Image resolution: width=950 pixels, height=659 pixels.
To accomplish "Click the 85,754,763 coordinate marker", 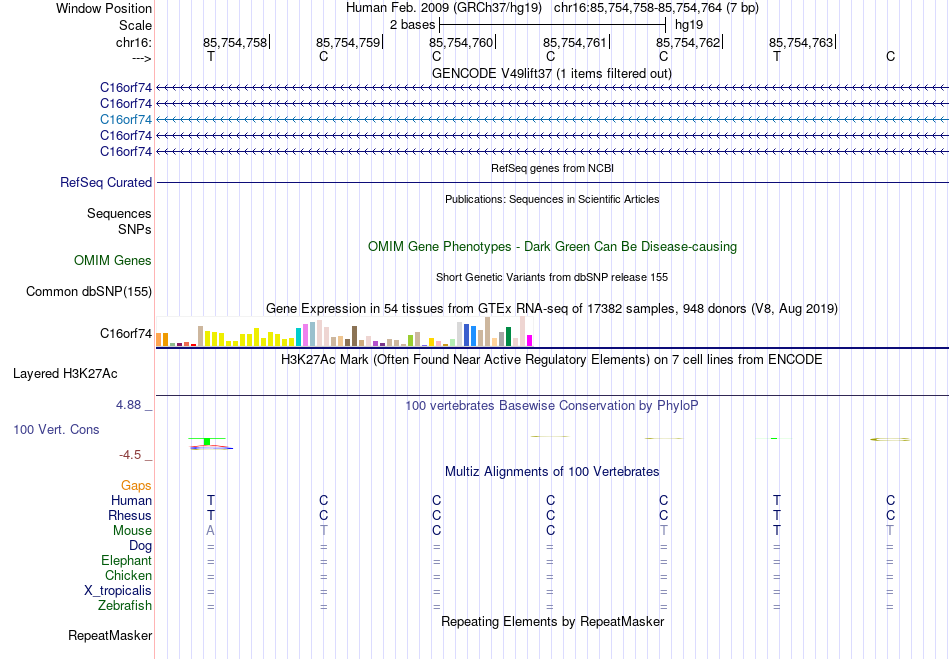I will (x=801, y=42).
